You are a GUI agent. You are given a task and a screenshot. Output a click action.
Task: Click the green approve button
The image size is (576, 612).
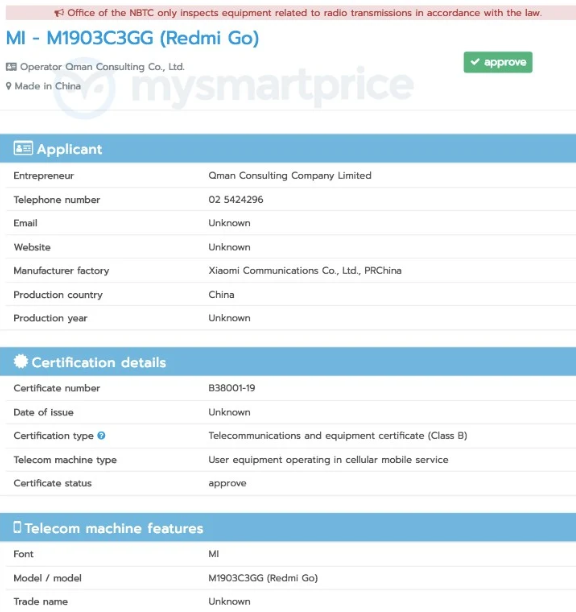(498, 62)
